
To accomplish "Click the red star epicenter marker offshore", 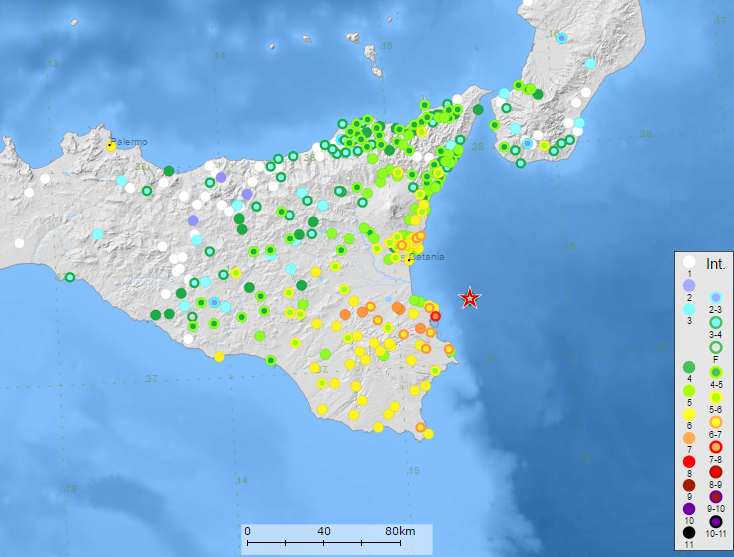I will pos(469,298).
